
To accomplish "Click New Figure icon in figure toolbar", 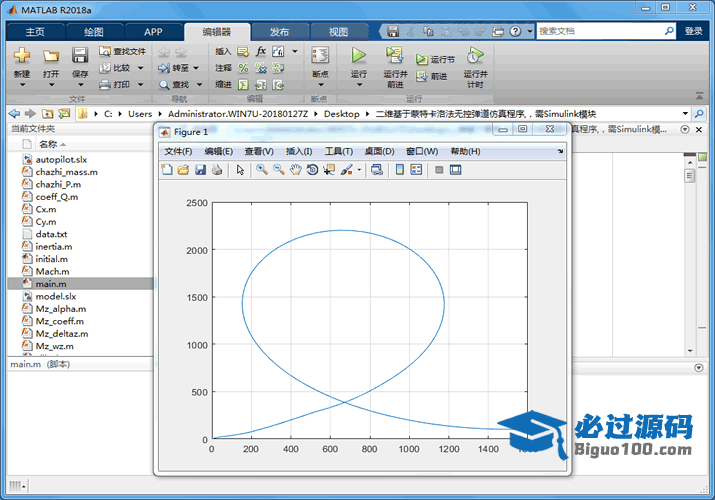I will (x=167, y=170).
